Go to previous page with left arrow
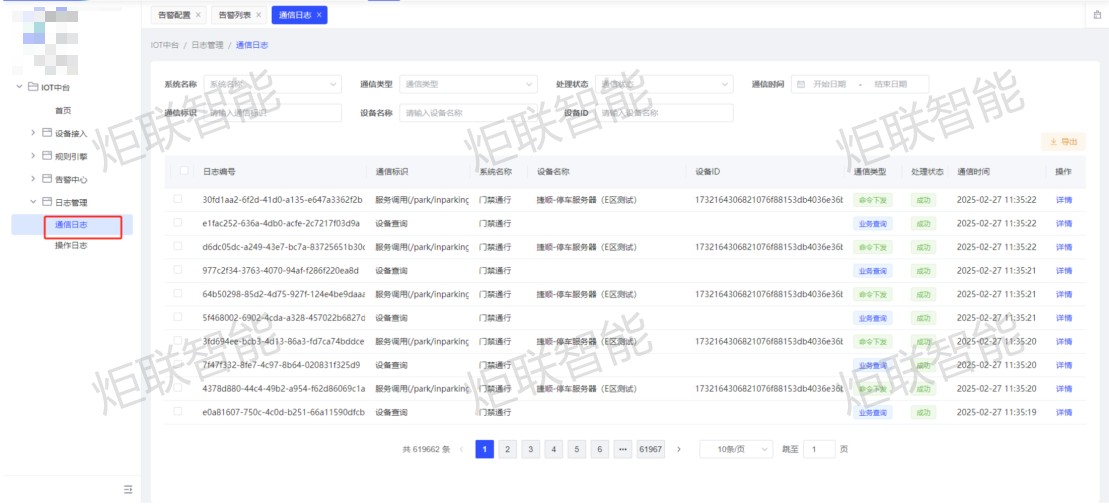 [x=462, y=449]
